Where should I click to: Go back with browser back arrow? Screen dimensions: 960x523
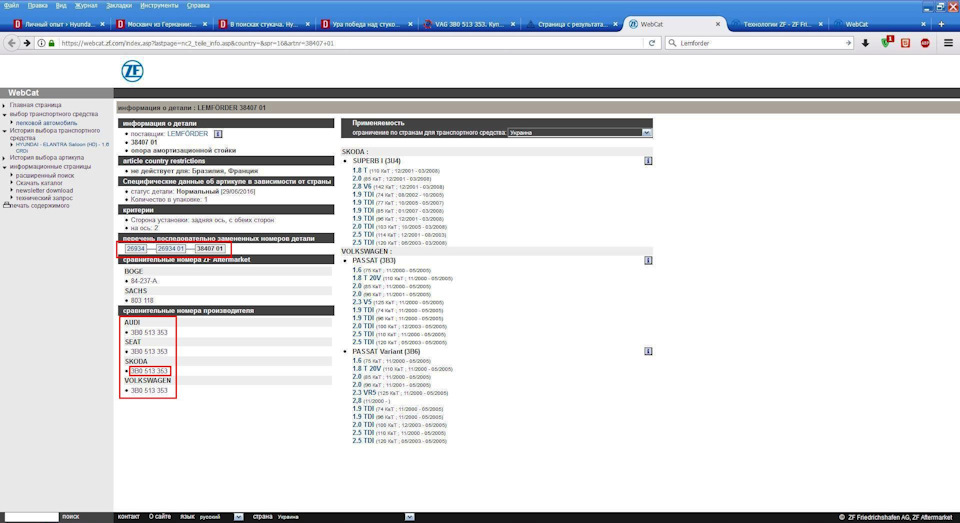tap(12, 43)
